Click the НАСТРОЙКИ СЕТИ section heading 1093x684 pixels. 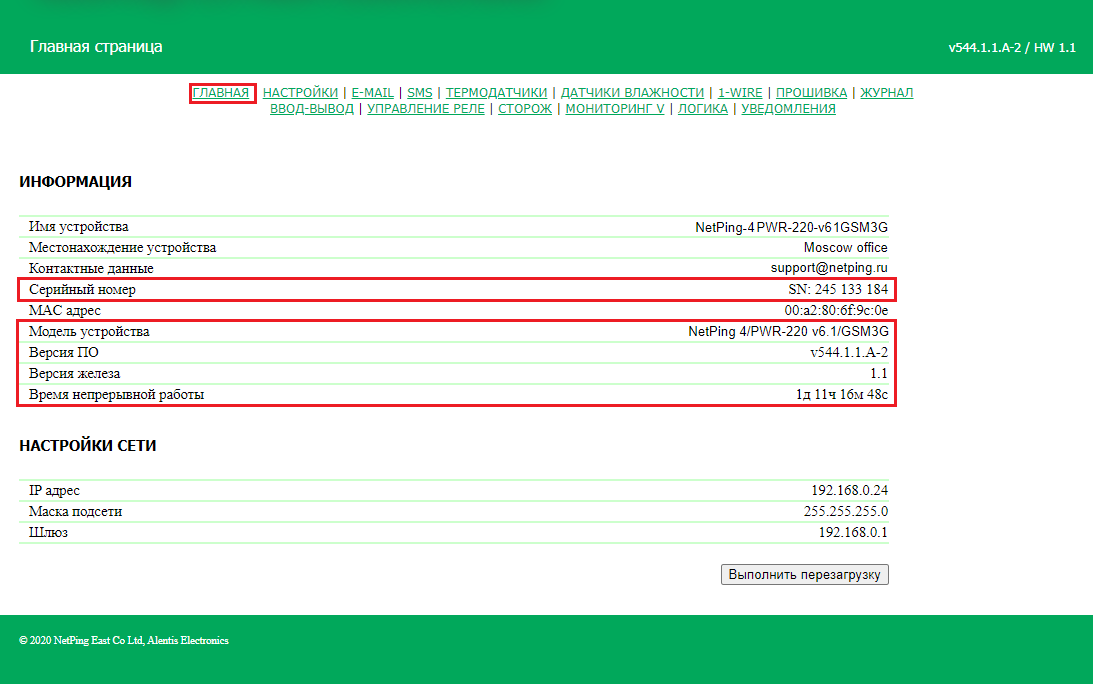(88, 446)
